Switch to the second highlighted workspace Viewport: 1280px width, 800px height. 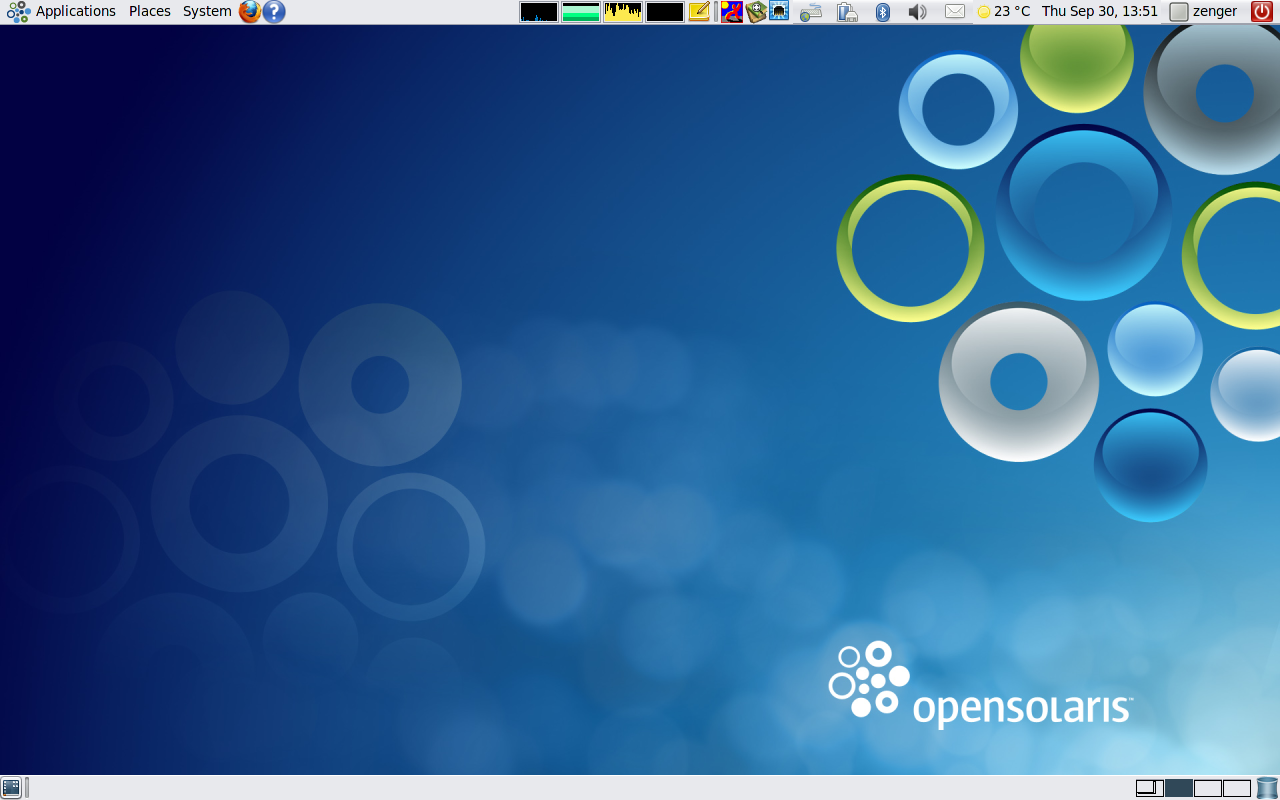click(x=1179, y=788)
